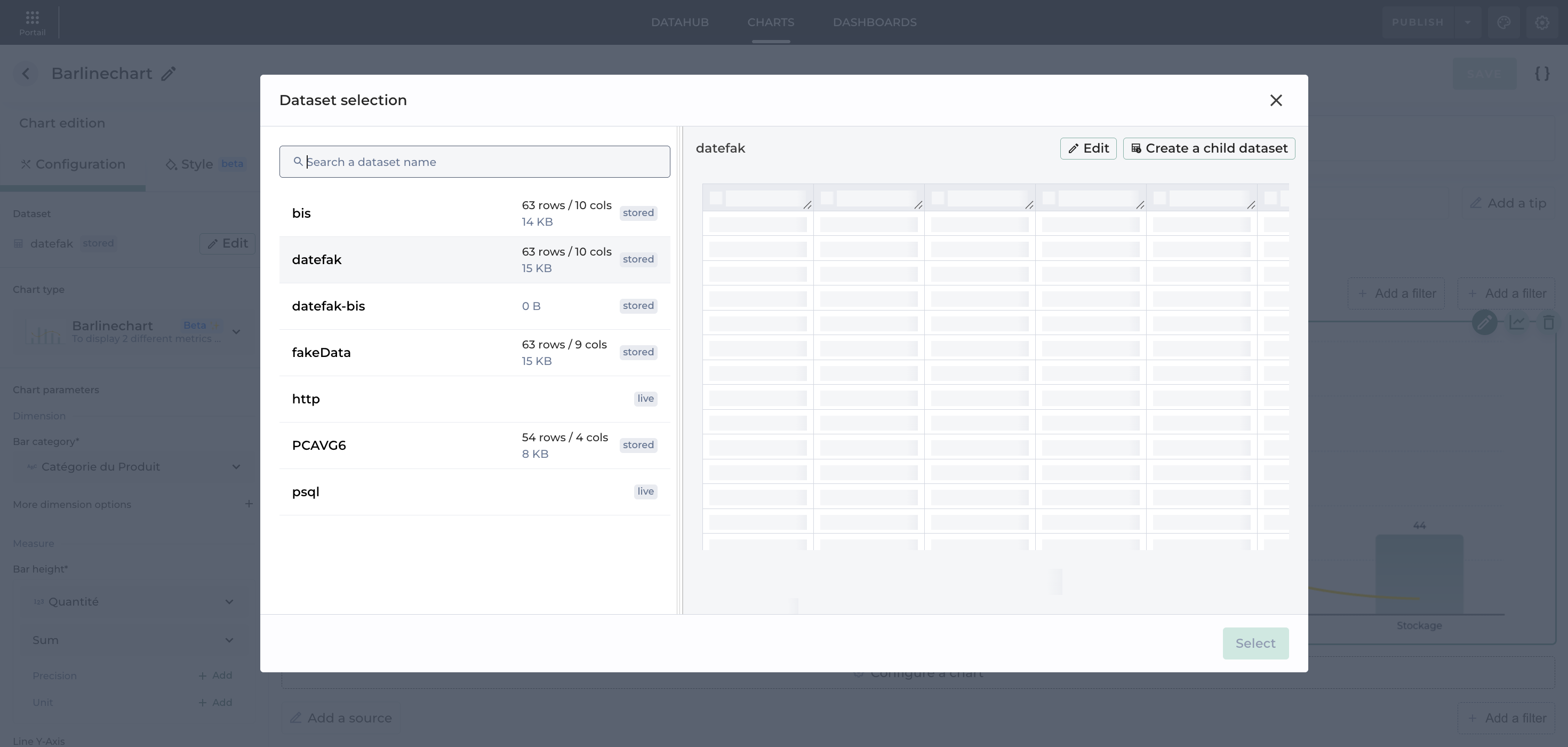The height and width of the screenshot is (747, 1568).
Task: Close the Dataset selection dialog
Action: pos(1276,100)
